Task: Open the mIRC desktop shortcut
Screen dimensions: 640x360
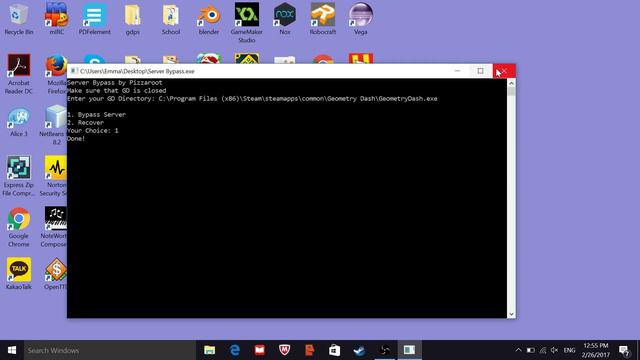Action: pyautogui.click(x=56, y=19)
